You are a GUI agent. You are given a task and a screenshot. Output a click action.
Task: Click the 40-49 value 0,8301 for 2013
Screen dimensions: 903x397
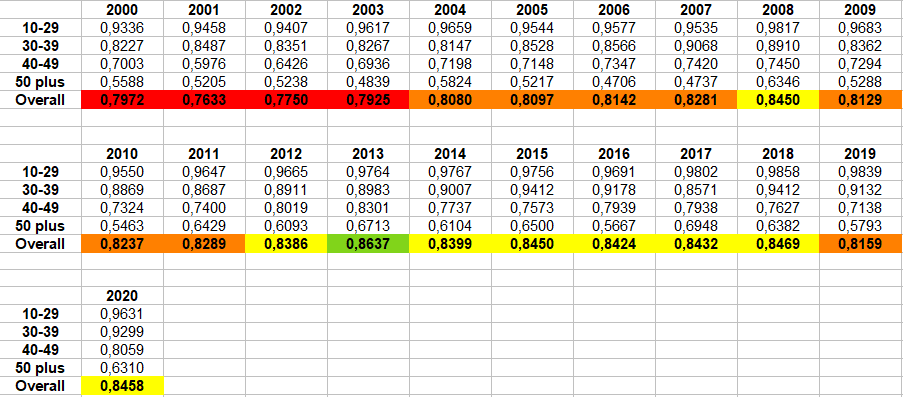368,207
